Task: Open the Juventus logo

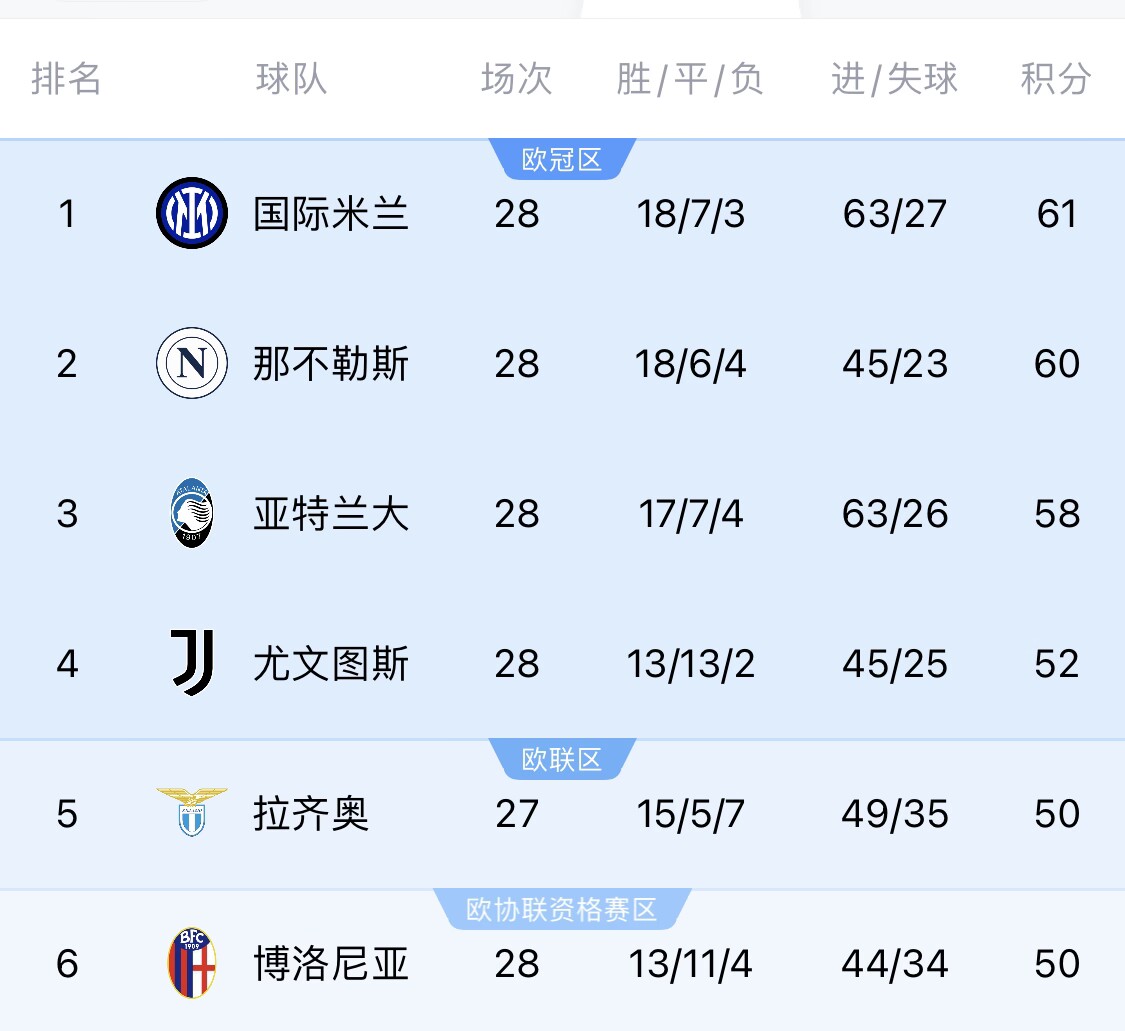Action: (192, 663)
